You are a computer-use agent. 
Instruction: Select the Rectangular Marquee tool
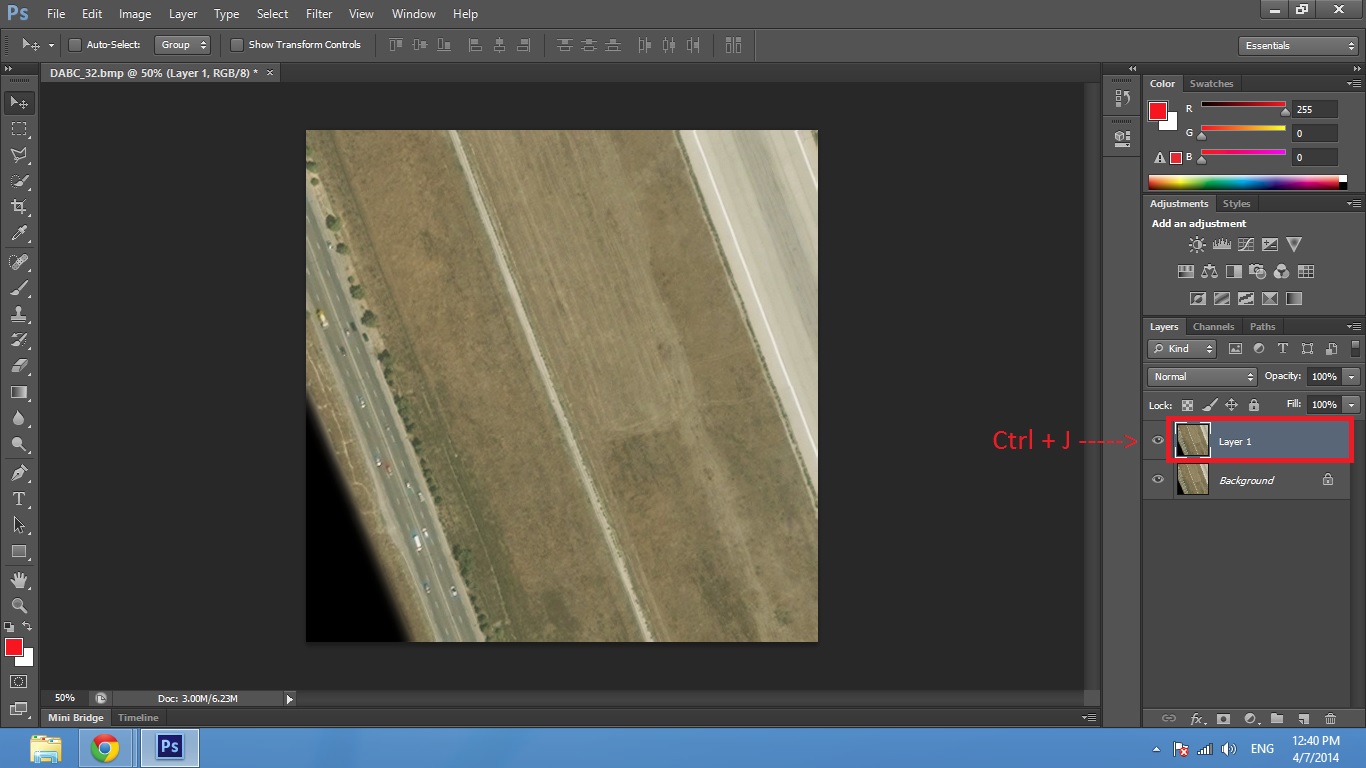pyautogui.click(x=19, y=129)
